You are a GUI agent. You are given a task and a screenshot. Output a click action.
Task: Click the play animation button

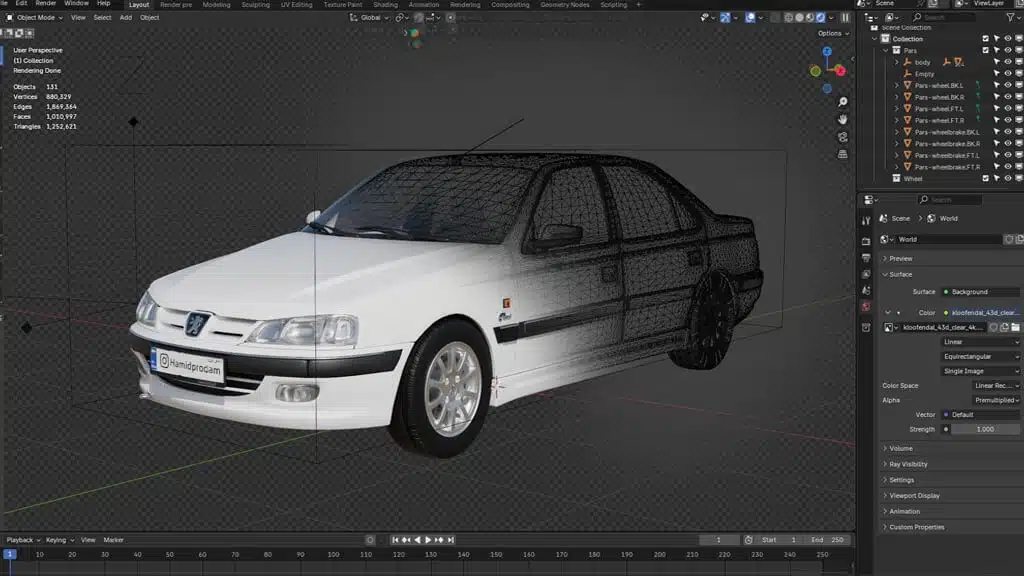coord(428,540)
